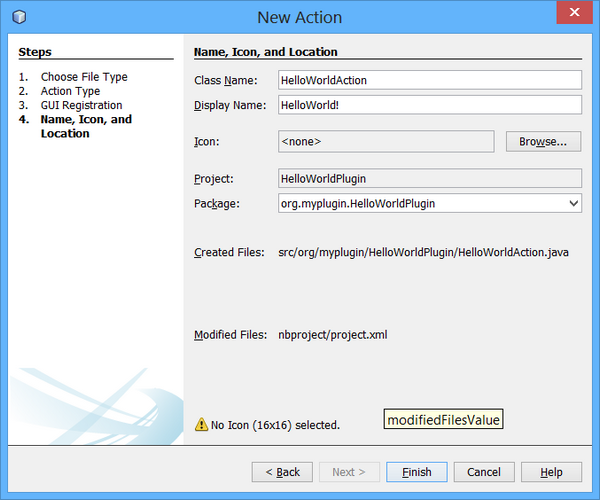
Task: Select step Choose File Type
Action: pyautogui.click(x=84, y=77)
